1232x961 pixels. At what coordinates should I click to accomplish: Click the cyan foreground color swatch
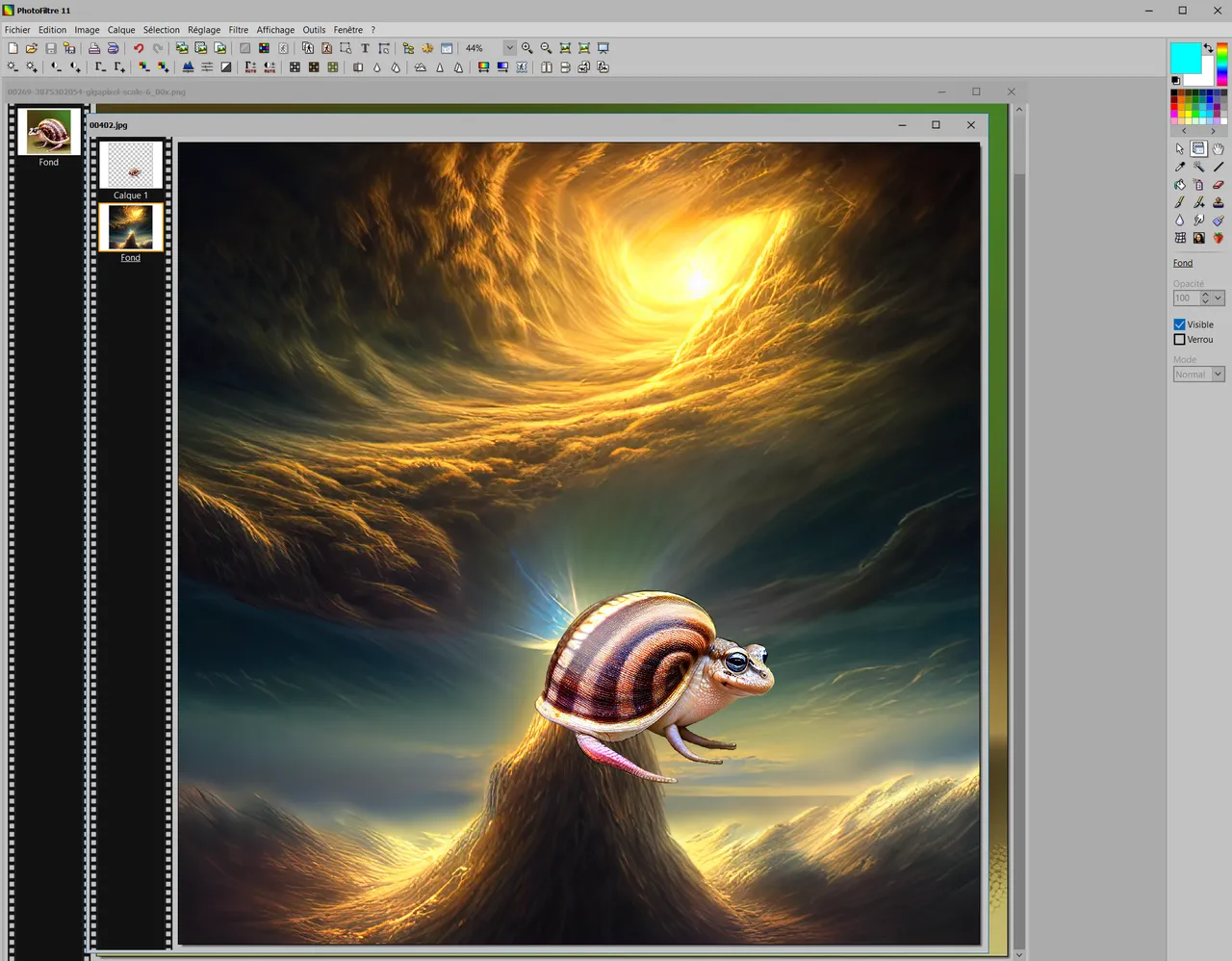coord(1185,58)
